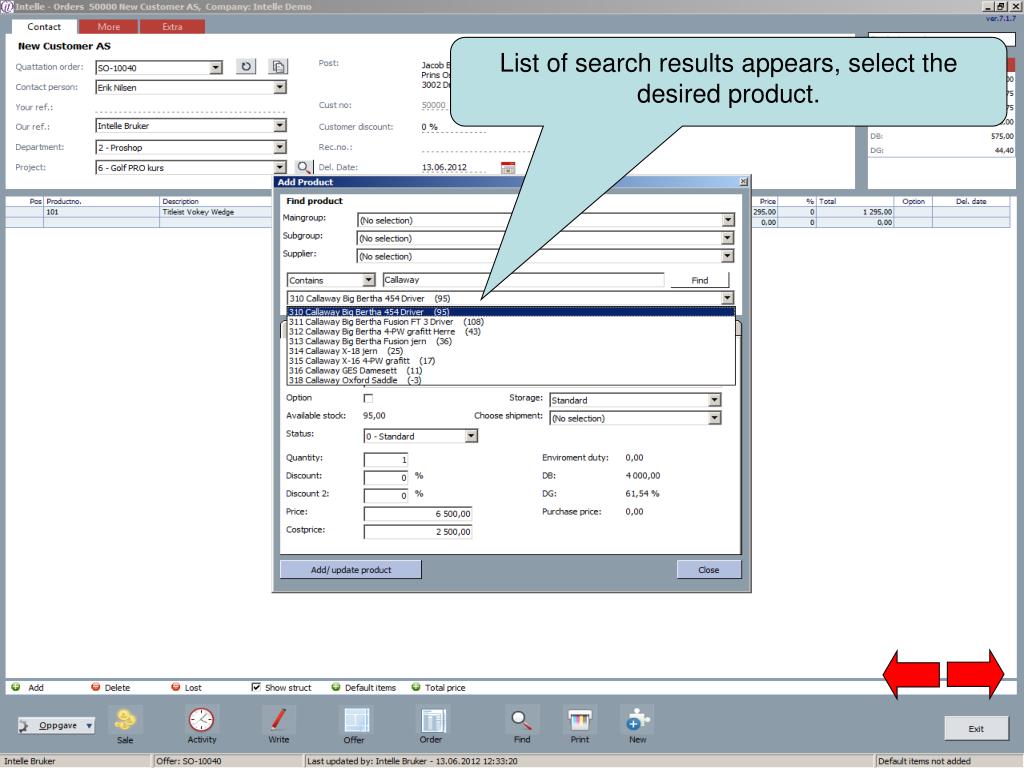Expand the Project dropdown
1024x768 pixels.
(x=280, y=167)
